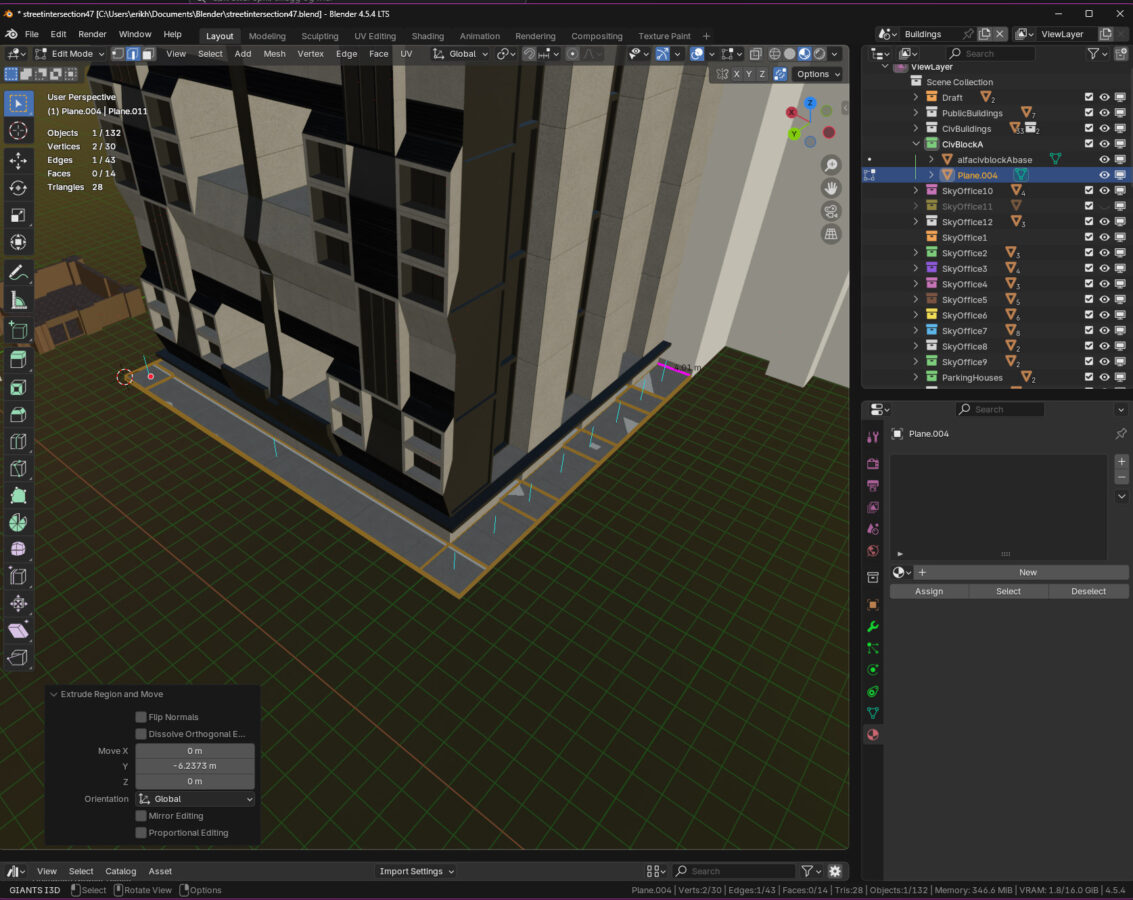This screenshot has width=1133, height=900.
Task: Click the Assign material button
Action: pyautogui.click(x=929, y=591)
